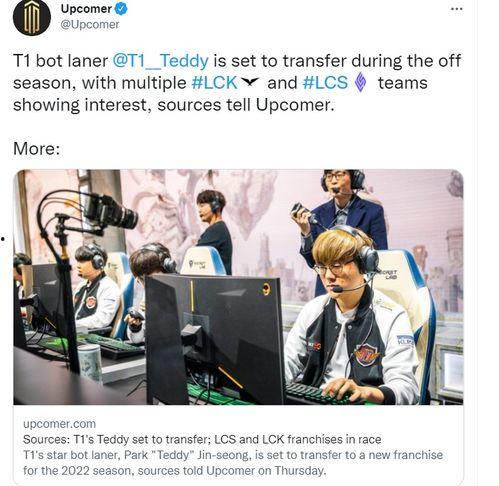
Task: Click the black wings LCK emoji icon
Action: coord(250,82)
